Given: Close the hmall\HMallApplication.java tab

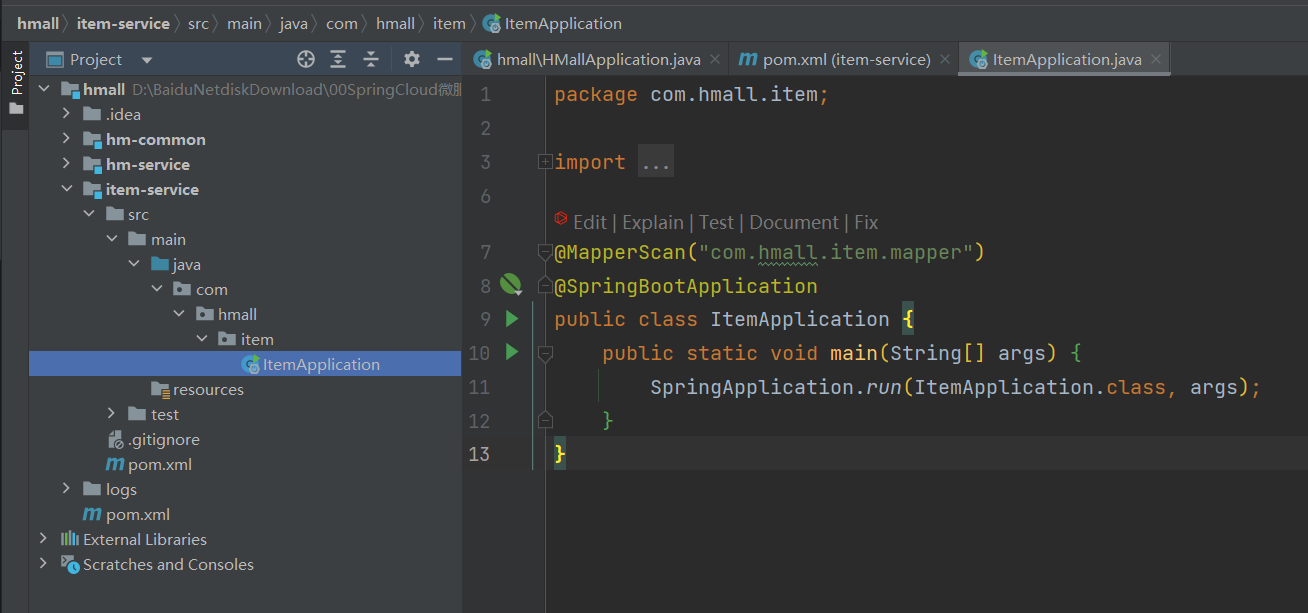Looking at the screenshot, I should tap(715, 60).
